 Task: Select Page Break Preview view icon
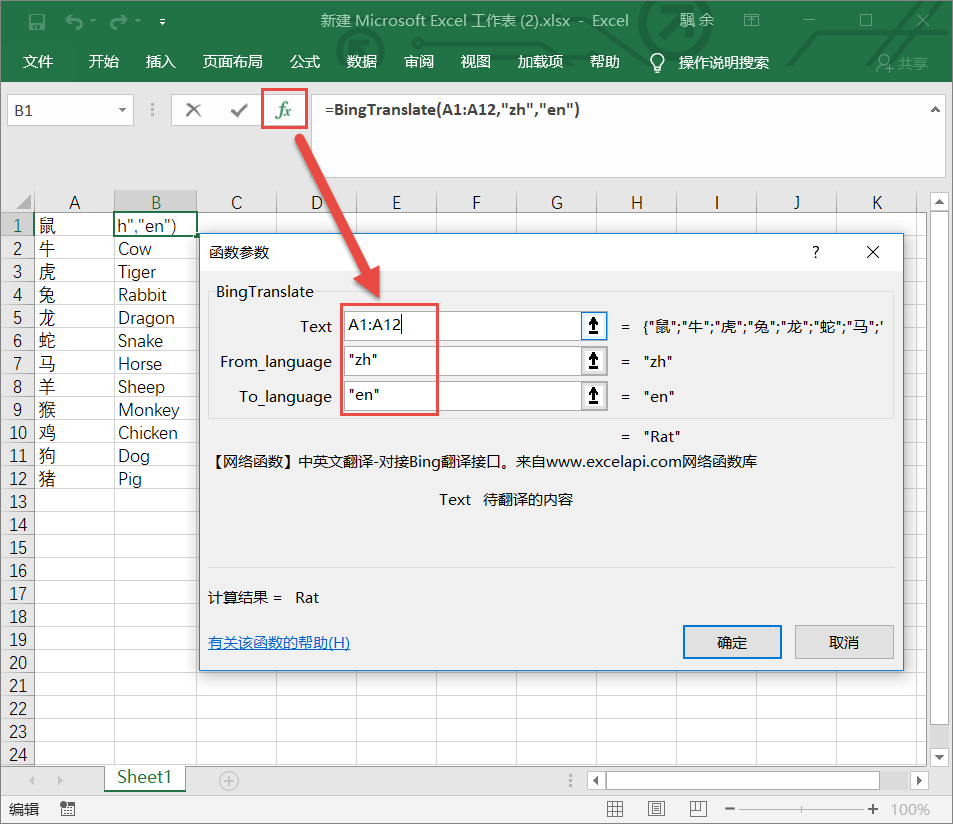tap(697, 808)
